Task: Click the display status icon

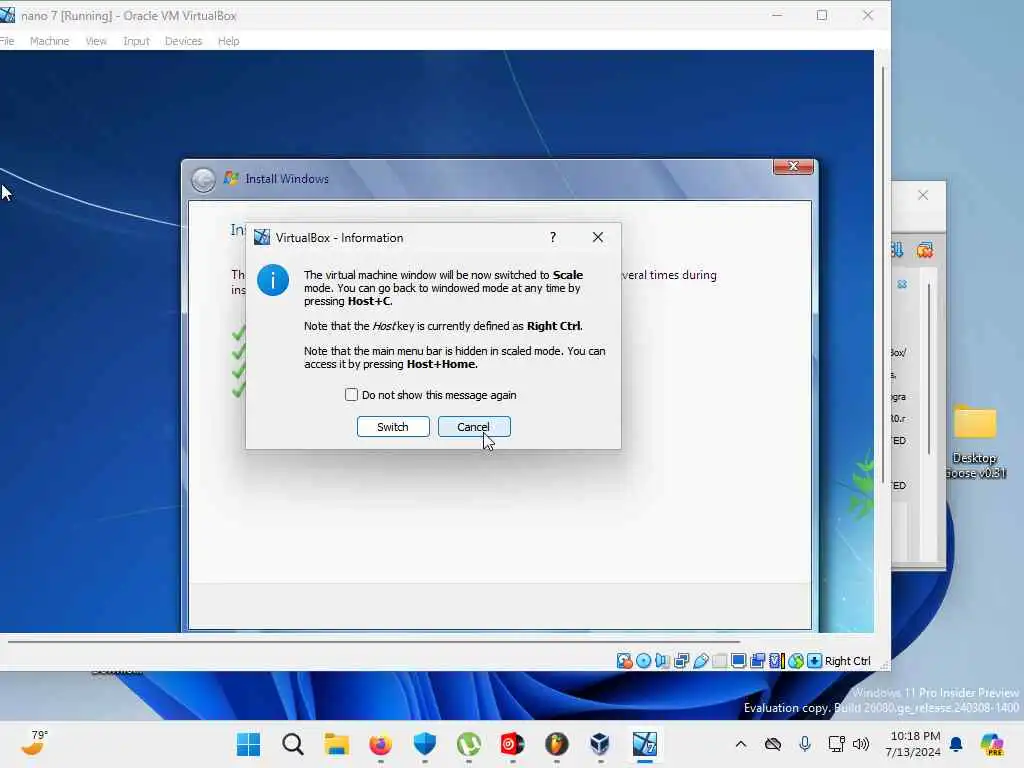Action: click(739, 661)
